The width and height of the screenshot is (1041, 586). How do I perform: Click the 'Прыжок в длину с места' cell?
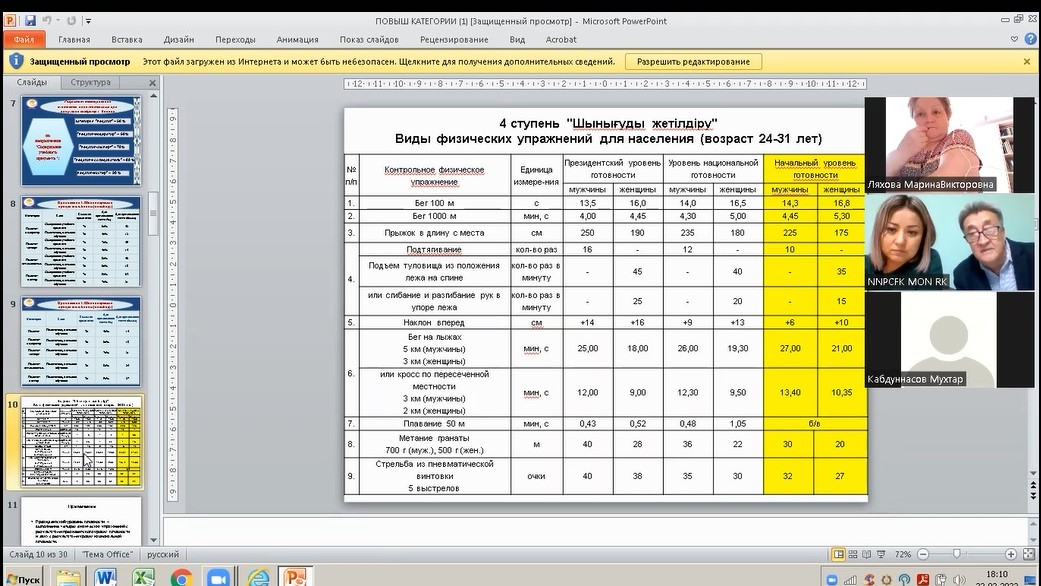tap(434, 233)
